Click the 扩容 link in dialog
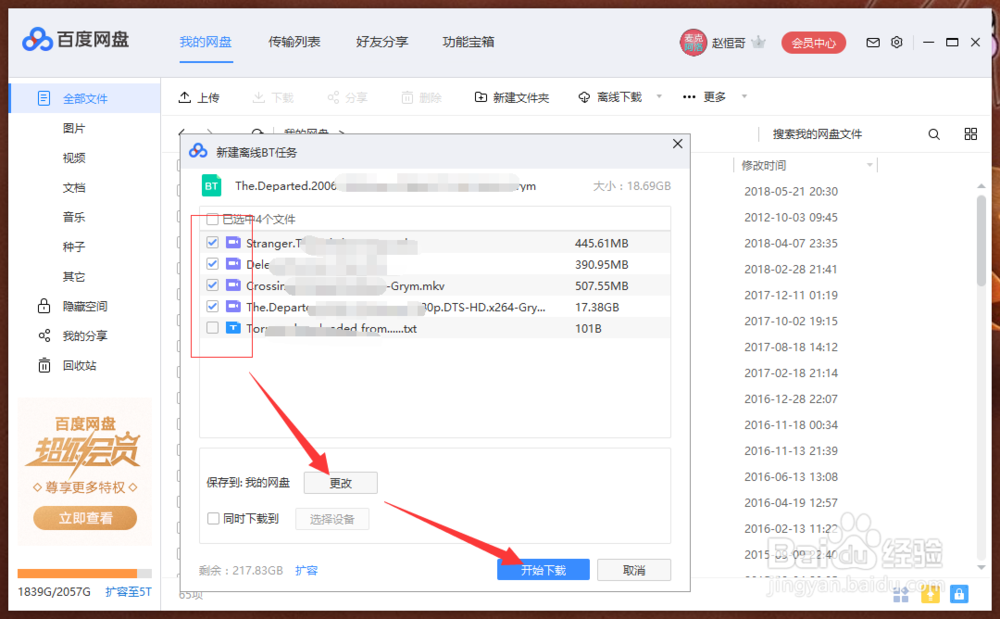Viewport: 1000px width, 619px height. click(x=306, y=571)
